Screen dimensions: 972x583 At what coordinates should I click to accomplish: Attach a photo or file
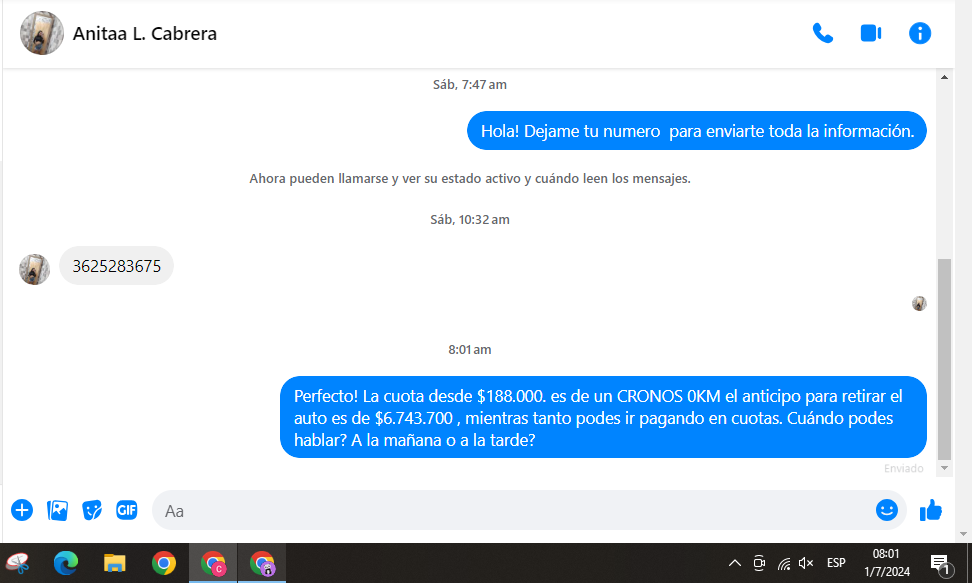[58, 510]
